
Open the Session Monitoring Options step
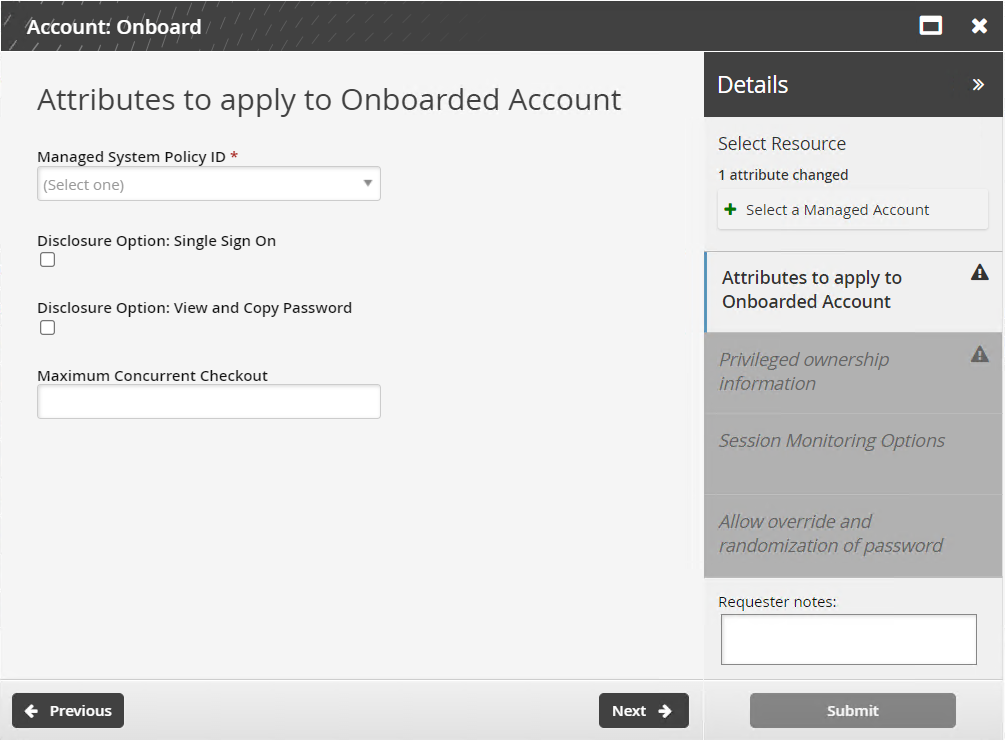click(x=831, y=441)
